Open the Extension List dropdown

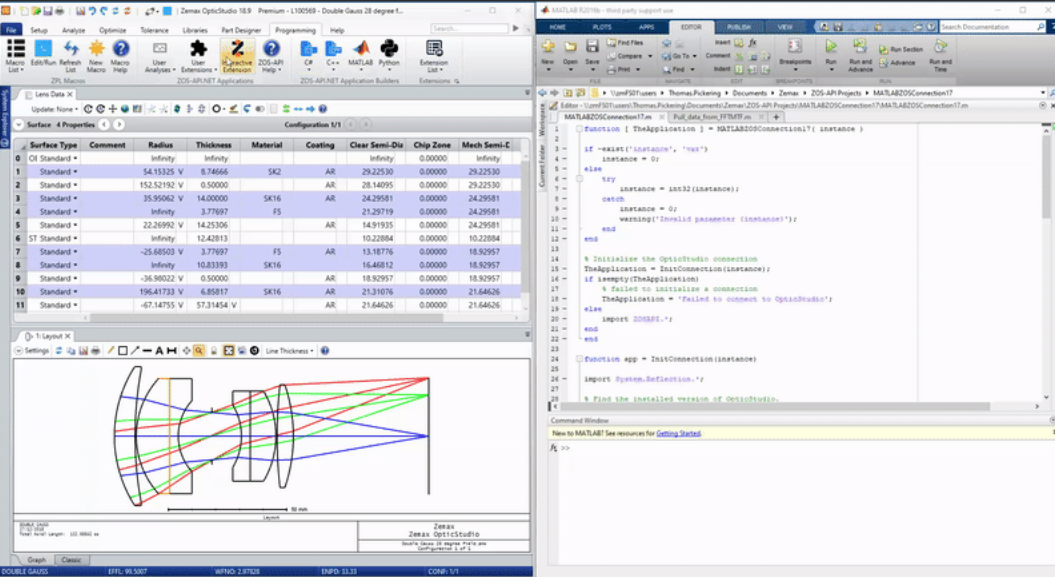click(x=434, y=56)
